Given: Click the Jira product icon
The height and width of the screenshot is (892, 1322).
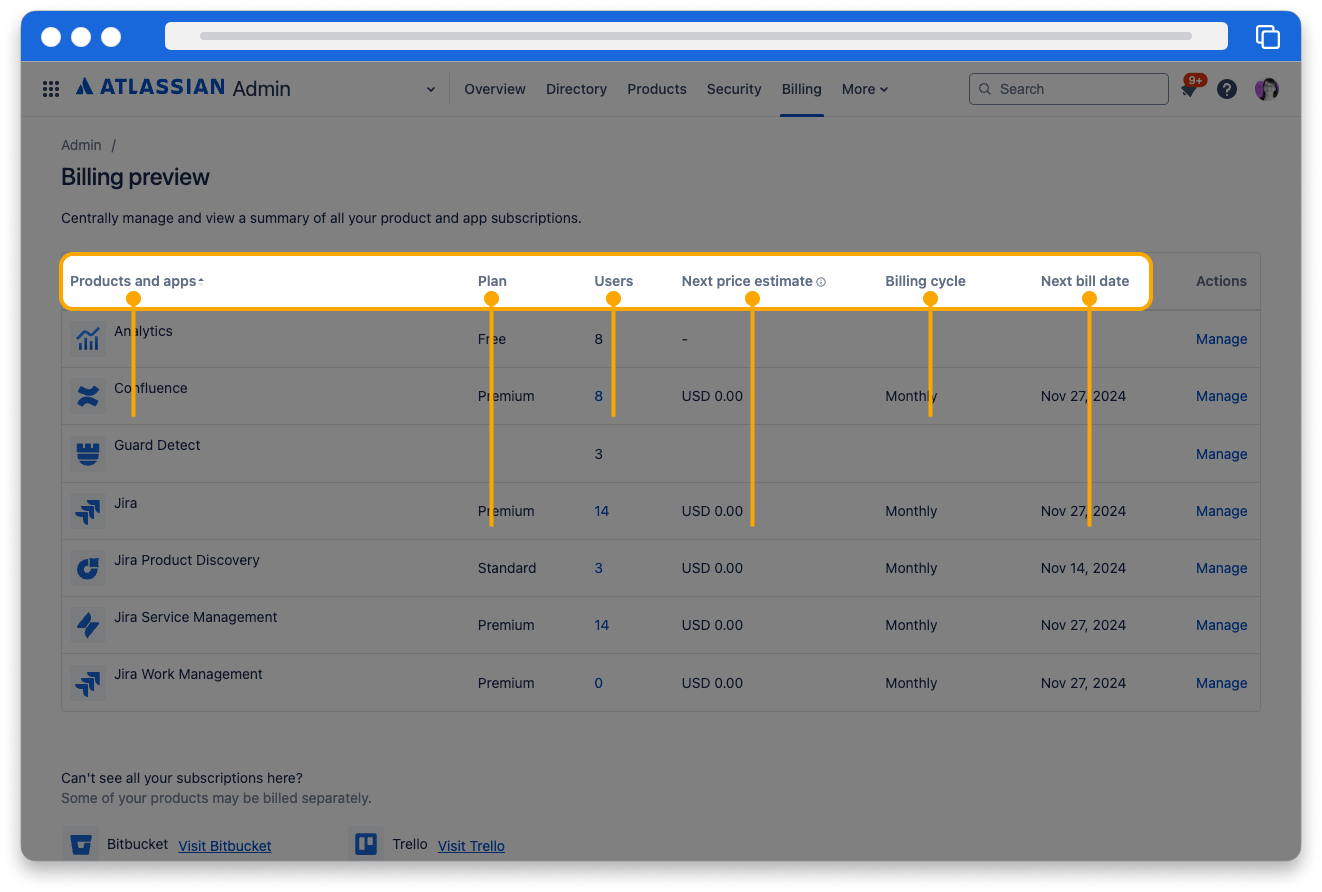Looking at the screenshot, I should click(89, 511).
